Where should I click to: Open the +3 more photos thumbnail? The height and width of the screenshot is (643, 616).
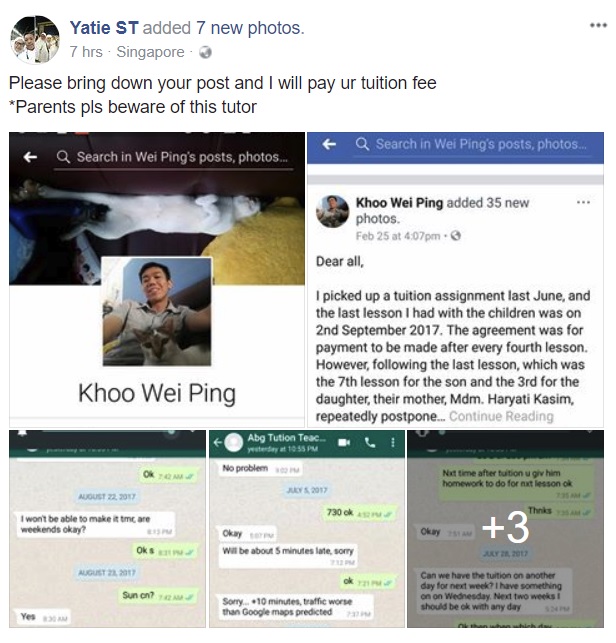tap(505, 529)
